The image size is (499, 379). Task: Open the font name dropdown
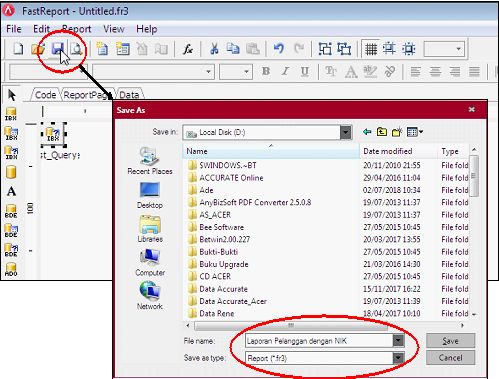click(208, 72)
